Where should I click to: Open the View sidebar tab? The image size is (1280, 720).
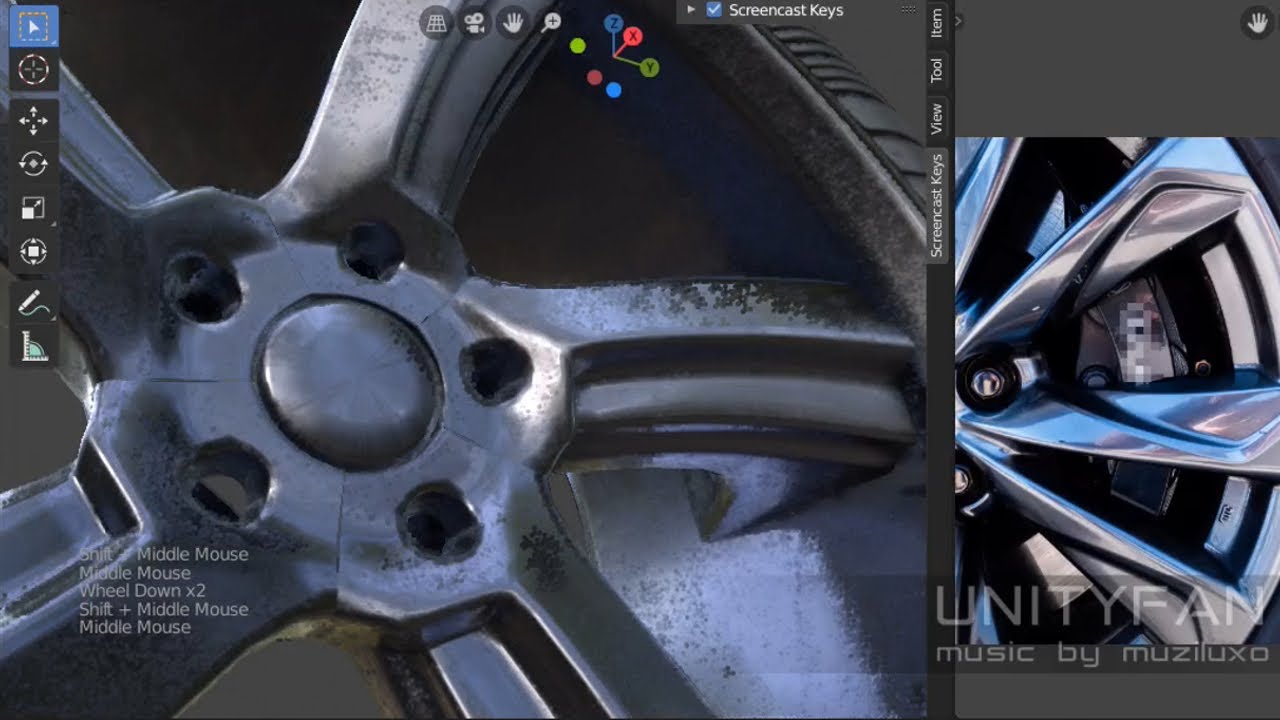937,119
